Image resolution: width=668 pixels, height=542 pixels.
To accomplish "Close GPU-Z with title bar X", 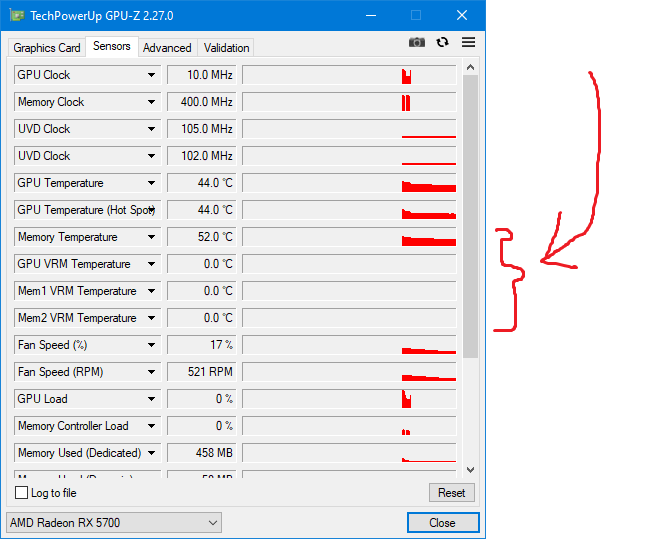I will [462, 16].
